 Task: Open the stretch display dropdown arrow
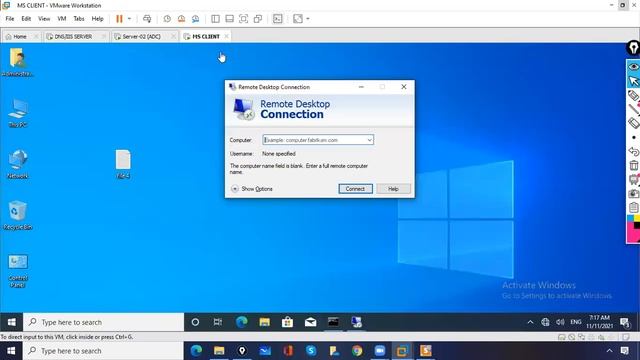click(x=308, y=19)
